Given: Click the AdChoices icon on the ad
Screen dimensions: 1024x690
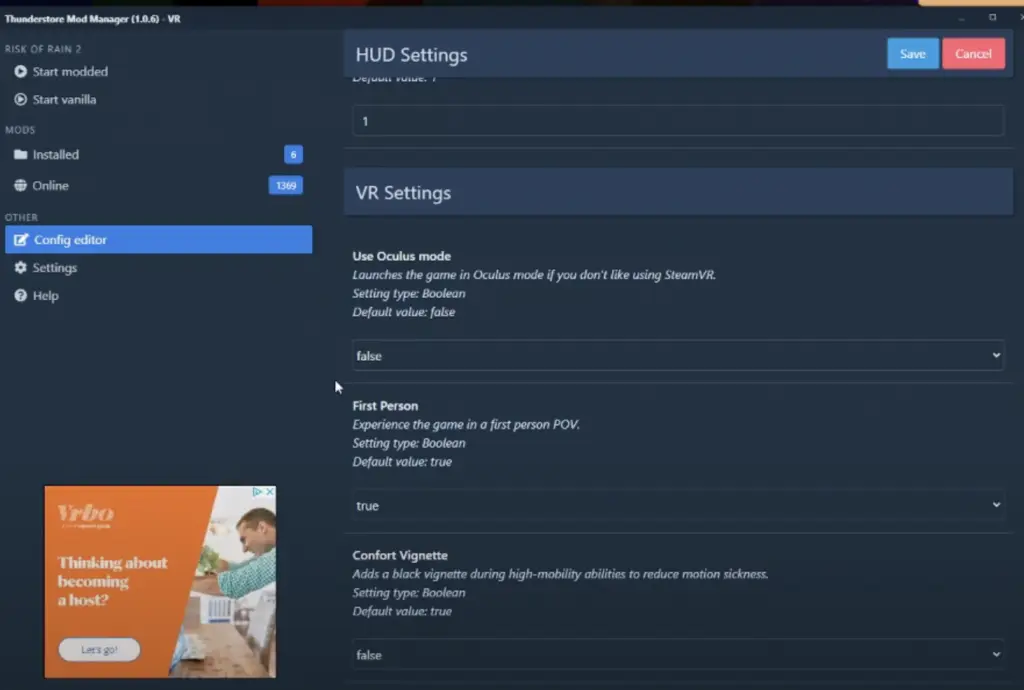Looking at the screenshot, I should point(258,492).
